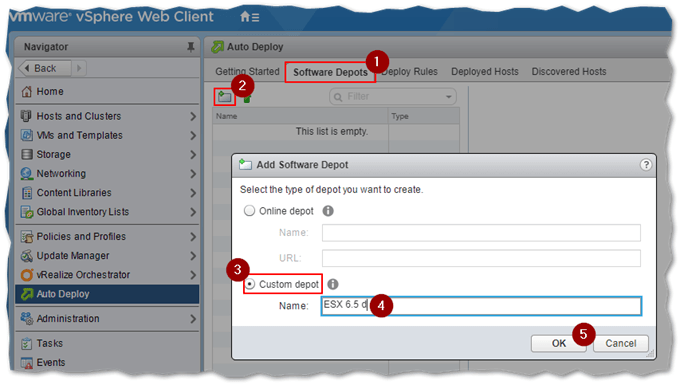Select the Online depot radio button

pyautogui.click(x=249, y=211)
